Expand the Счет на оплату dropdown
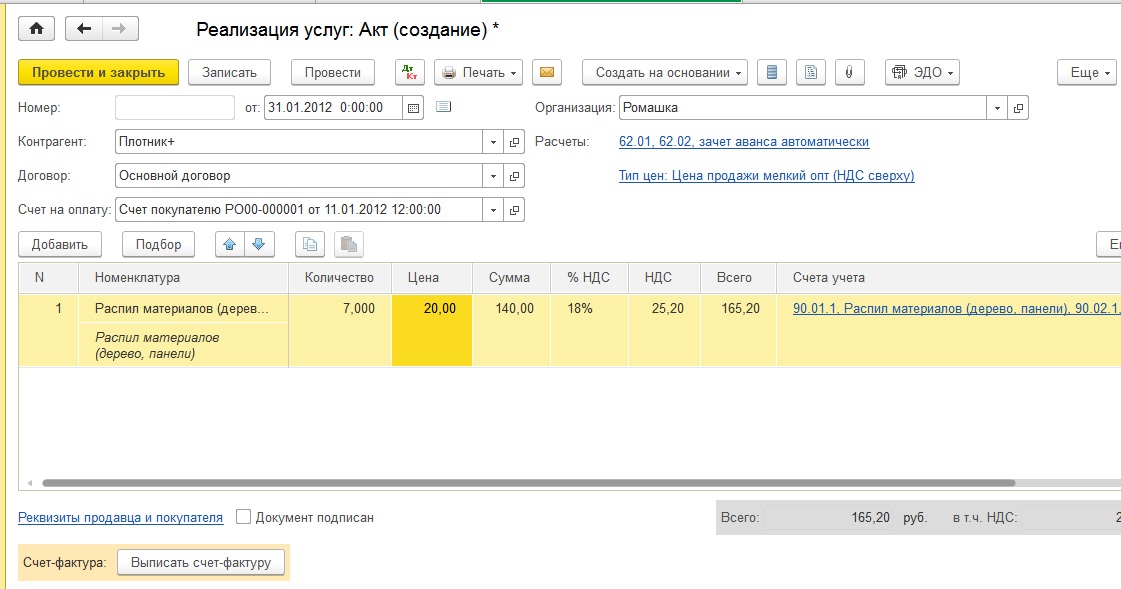Image resolution: width=1121 pixels, height=589 pixels. point(493,210)
